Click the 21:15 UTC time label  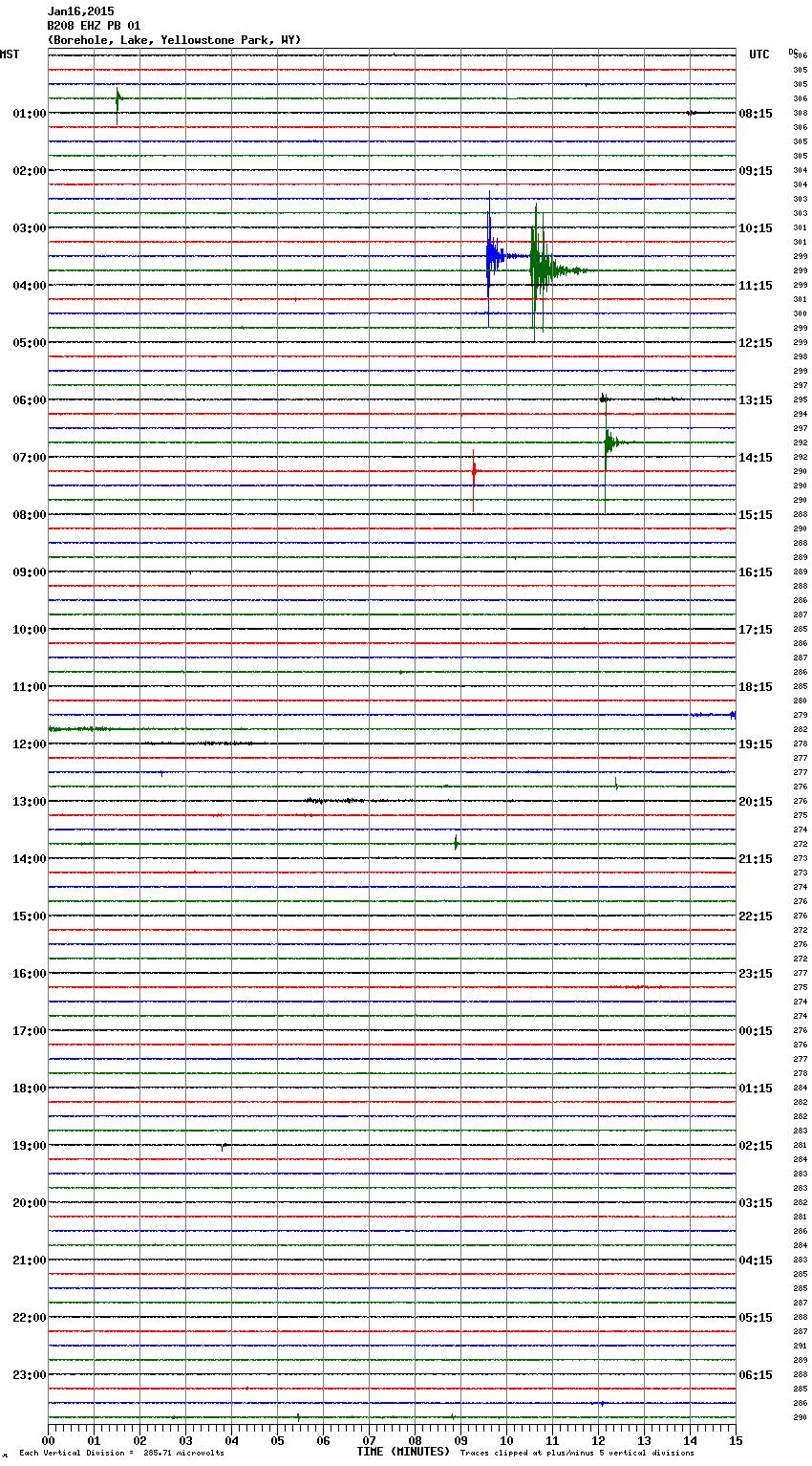pos(756,859)
